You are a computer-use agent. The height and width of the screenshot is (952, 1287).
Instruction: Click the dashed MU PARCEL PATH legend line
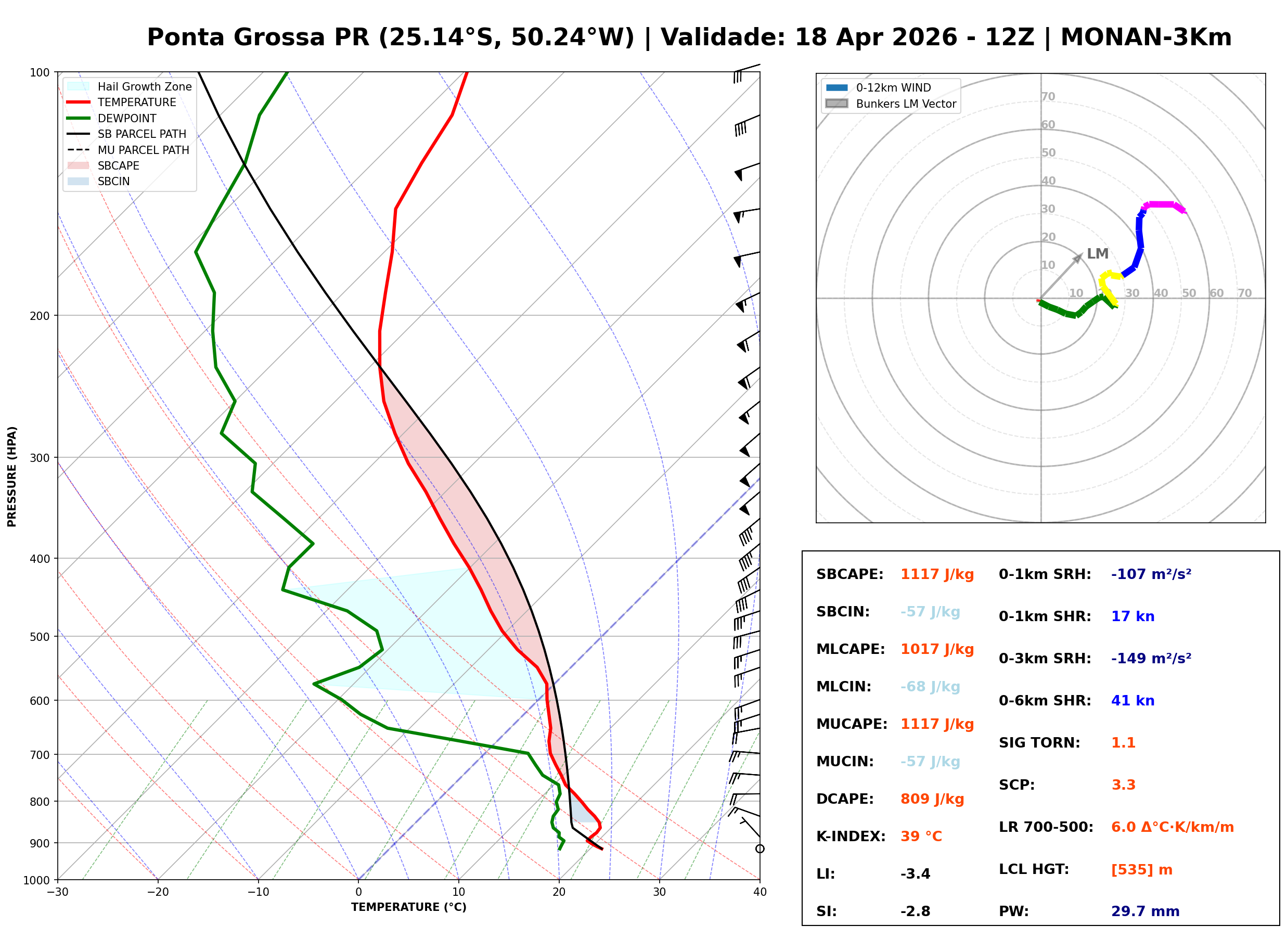pyautogui.click(x=79, y=150)
